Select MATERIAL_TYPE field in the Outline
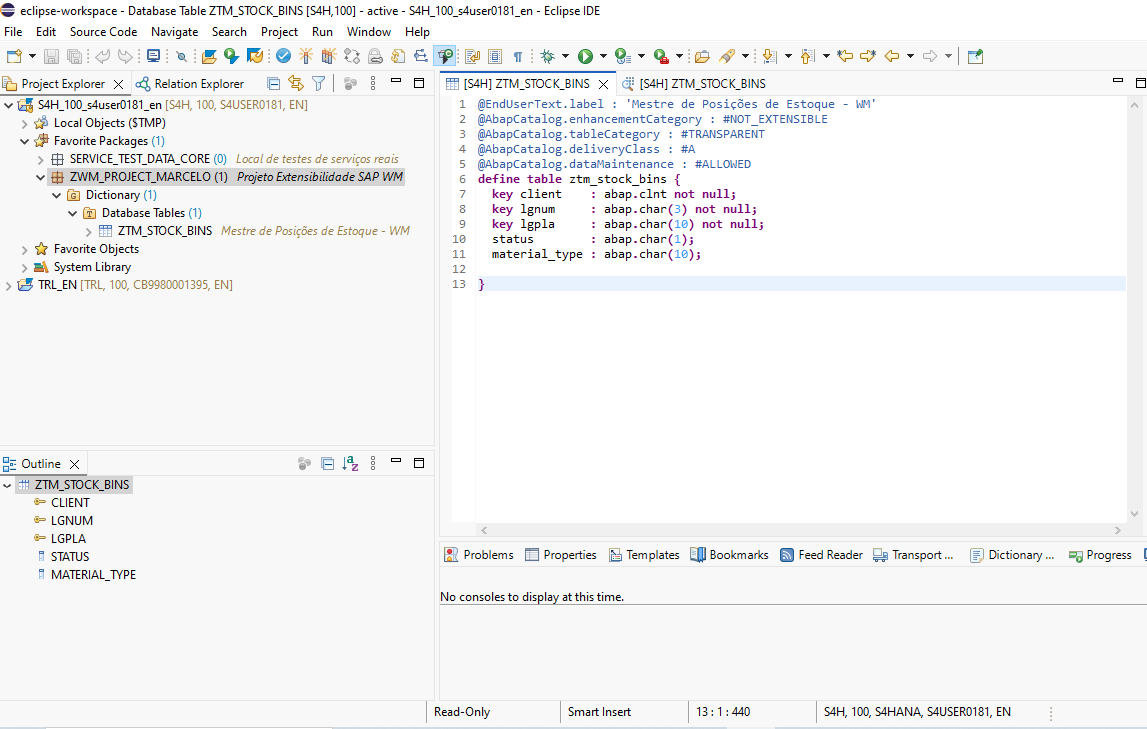Viewport: 1147px width, 729px height. click(x=93, y=575)
